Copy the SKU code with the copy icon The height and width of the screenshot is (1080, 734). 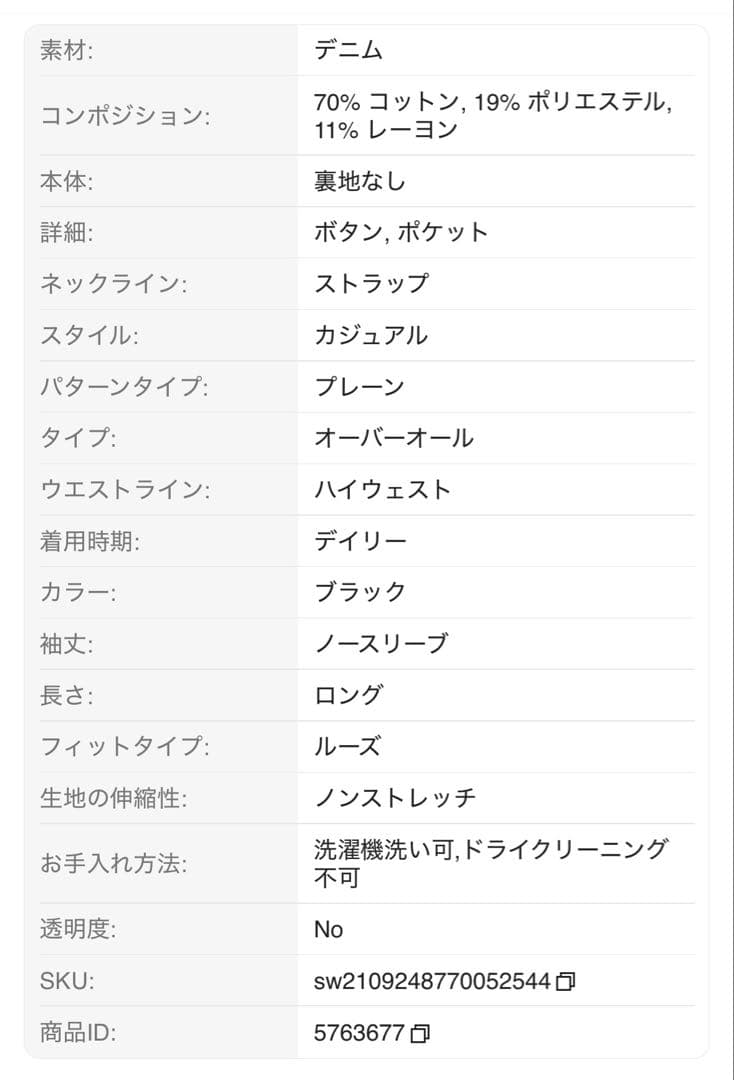[566, 982]
